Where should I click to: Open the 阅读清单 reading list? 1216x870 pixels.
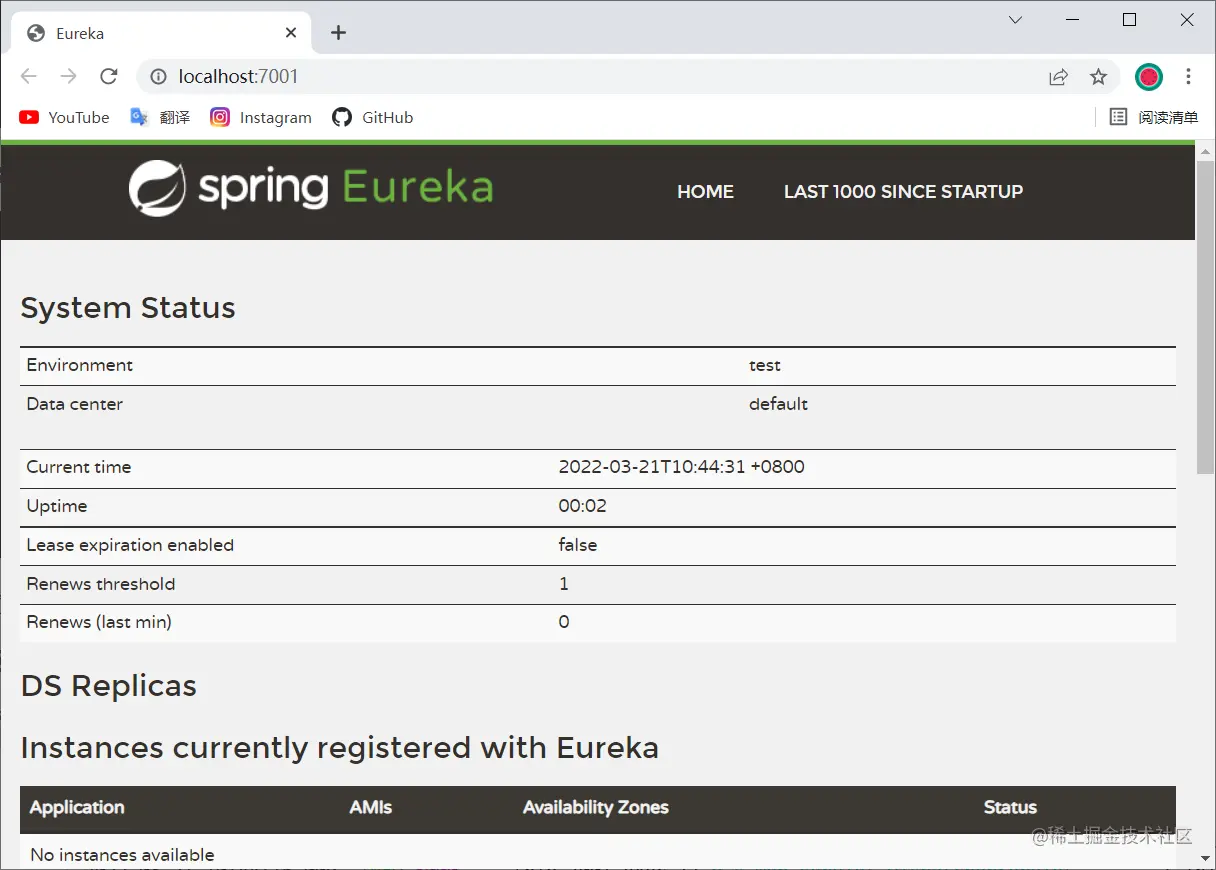pyautogui.click(x=1154, y=117)
